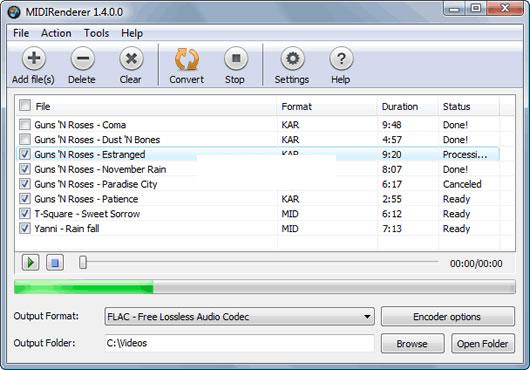Minimize the MIDIRenderer window

click(x=454, y=8)
